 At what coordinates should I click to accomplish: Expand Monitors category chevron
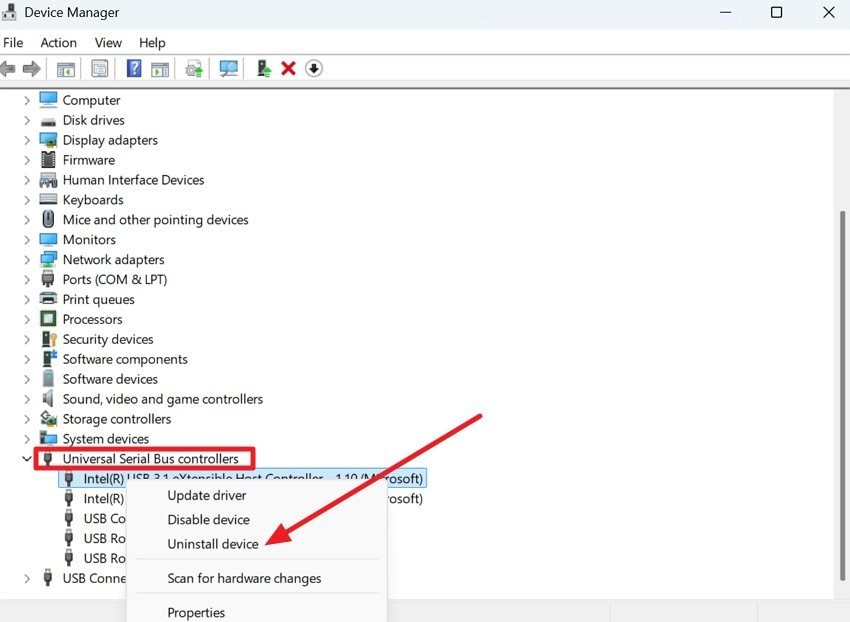pos(27,240)
